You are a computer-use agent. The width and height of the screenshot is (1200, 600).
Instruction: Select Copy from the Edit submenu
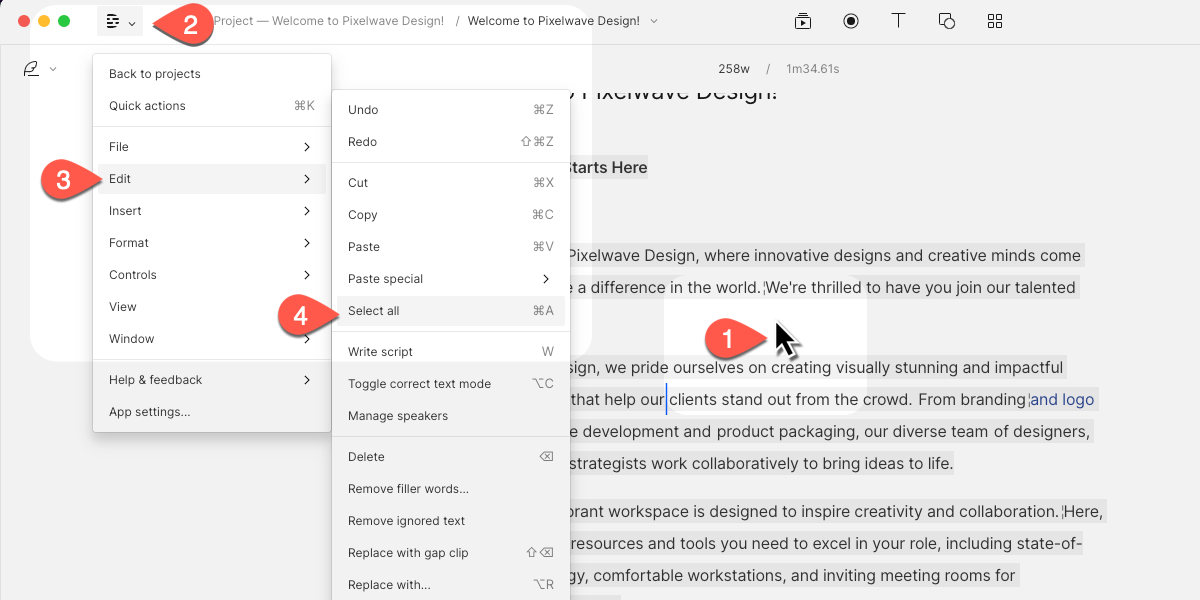(451, 215)
